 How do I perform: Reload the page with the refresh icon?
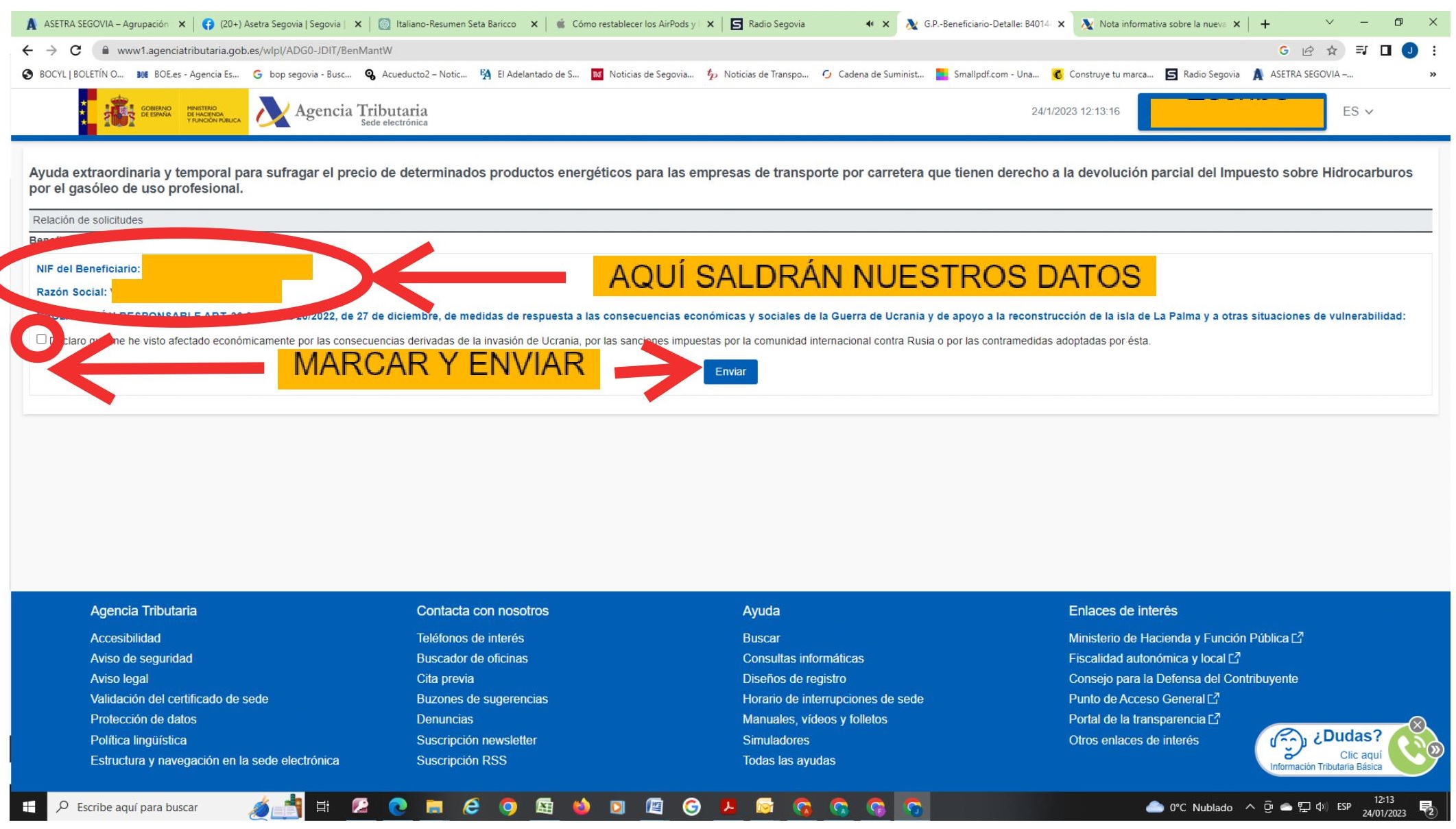pos(75,50)
